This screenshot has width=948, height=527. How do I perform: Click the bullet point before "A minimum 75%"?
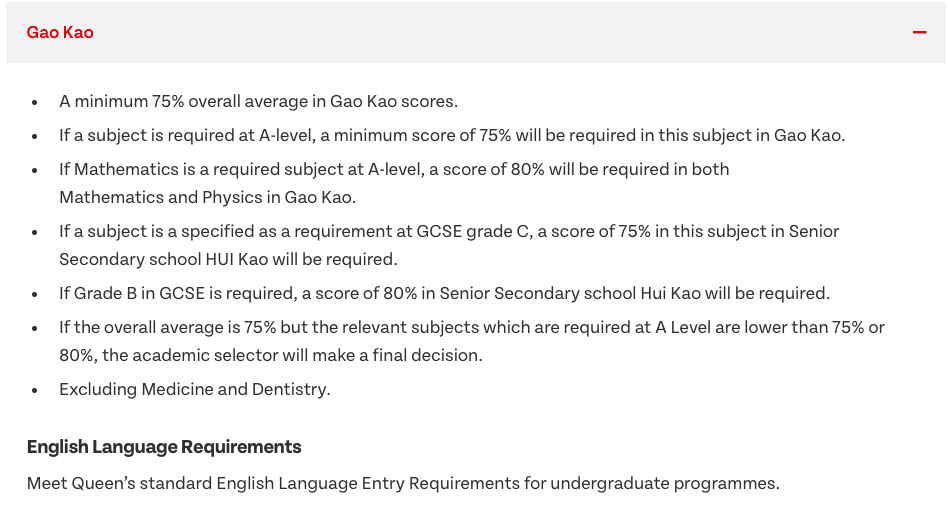(x=34, y=103)
